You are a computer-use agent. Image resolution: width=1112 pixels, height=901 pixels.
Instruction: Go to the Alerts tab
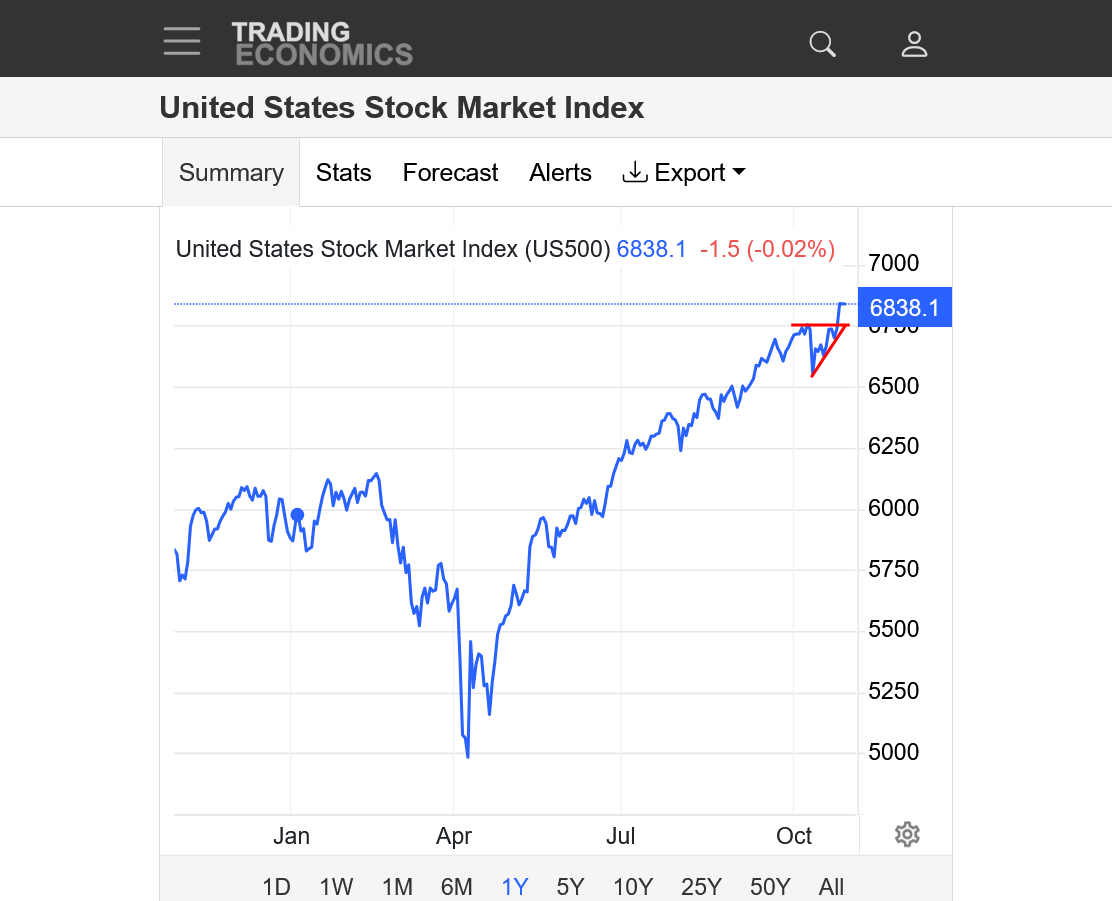pyautogui.click(x=560, y=173)
